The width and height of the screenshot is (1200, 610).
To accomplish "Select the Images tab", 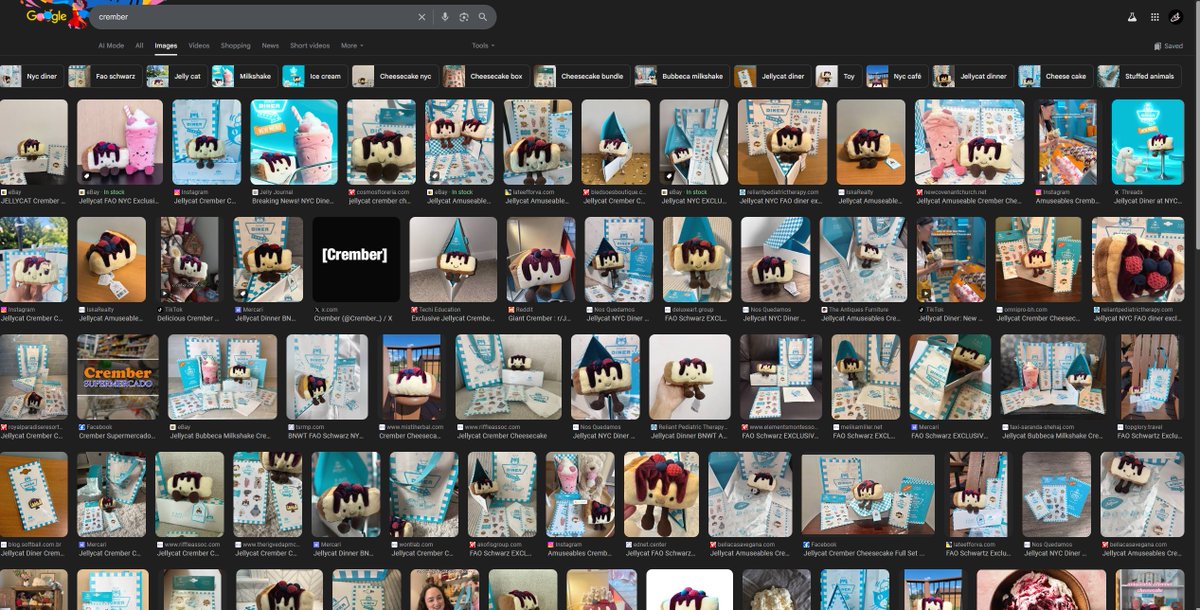I will pos(166,46).
